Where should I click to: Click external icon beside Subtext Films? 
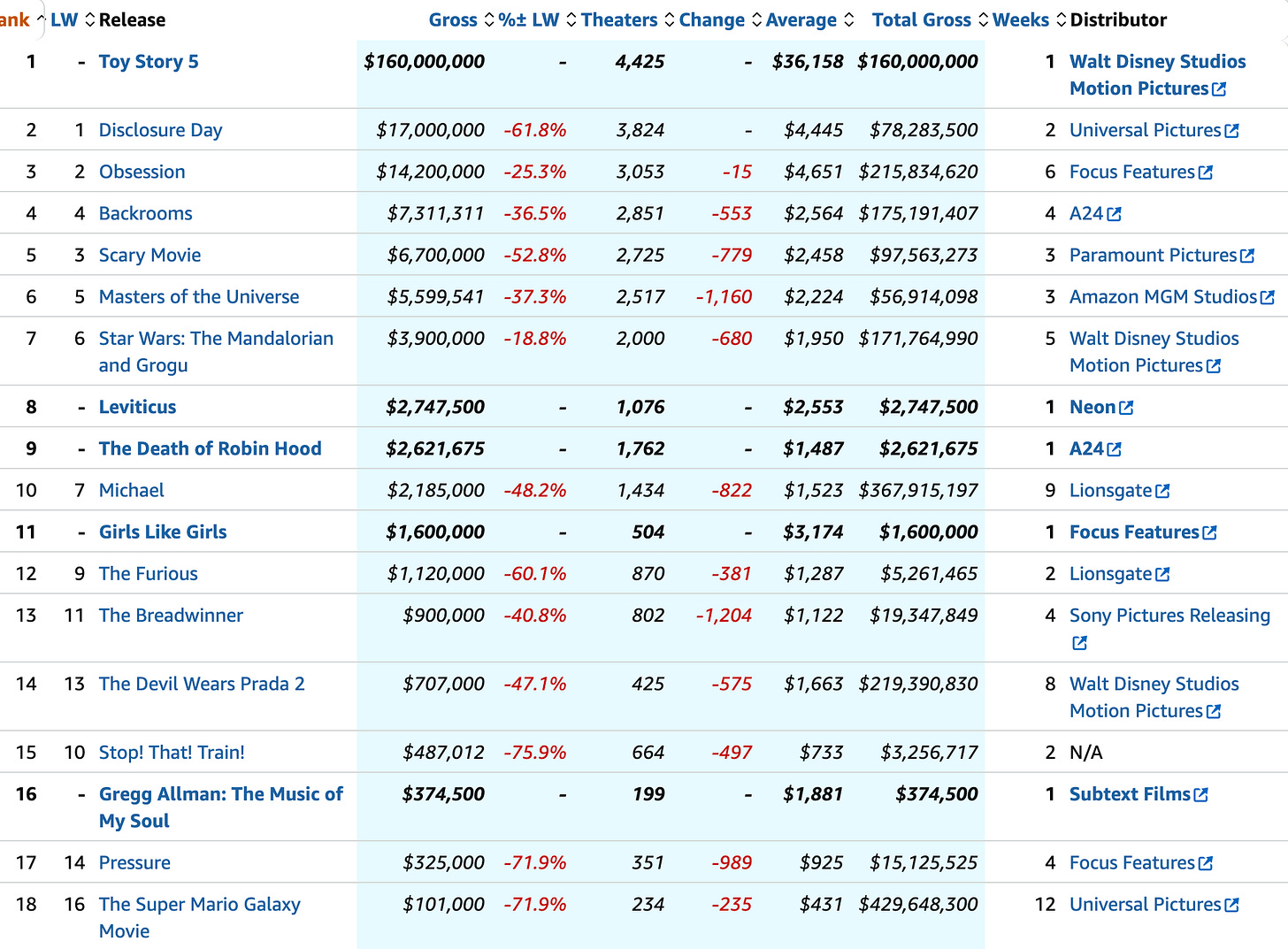click(x=1200, y=795)
